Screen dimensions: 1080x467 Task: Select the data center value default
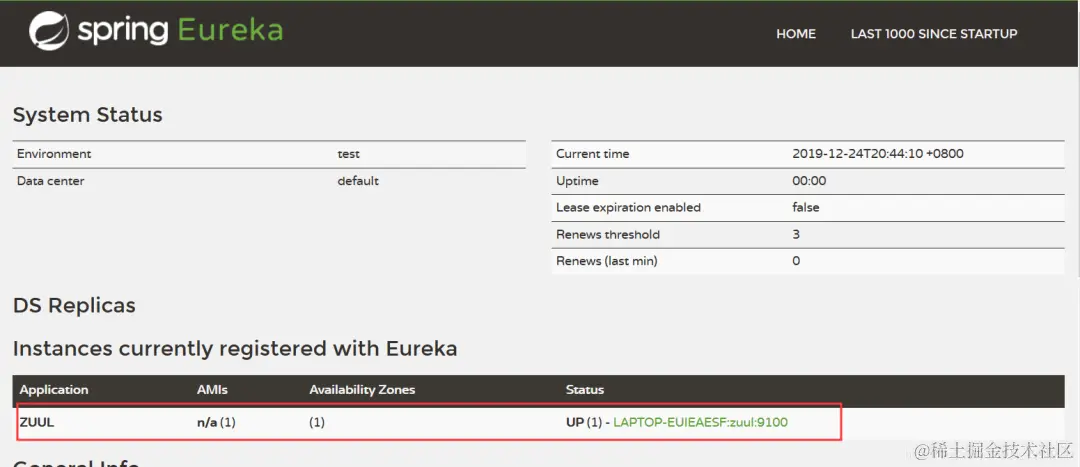358,181
